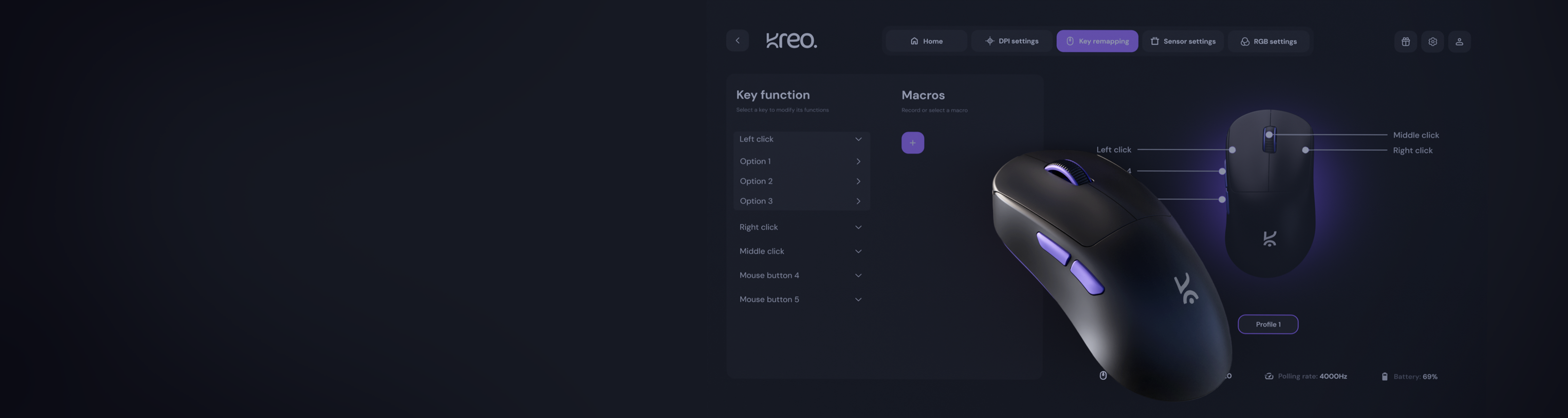Open the gift box icon
This screenshot has height=418, width=1568.
pos(1406,41)
